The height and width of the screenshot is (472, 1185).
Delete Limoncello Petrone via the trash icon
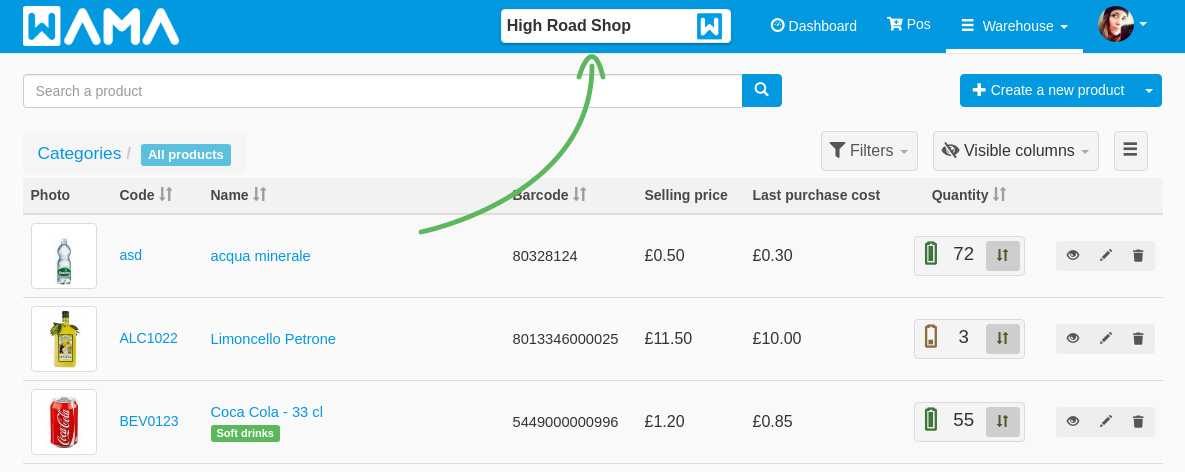coord(1138,339)
